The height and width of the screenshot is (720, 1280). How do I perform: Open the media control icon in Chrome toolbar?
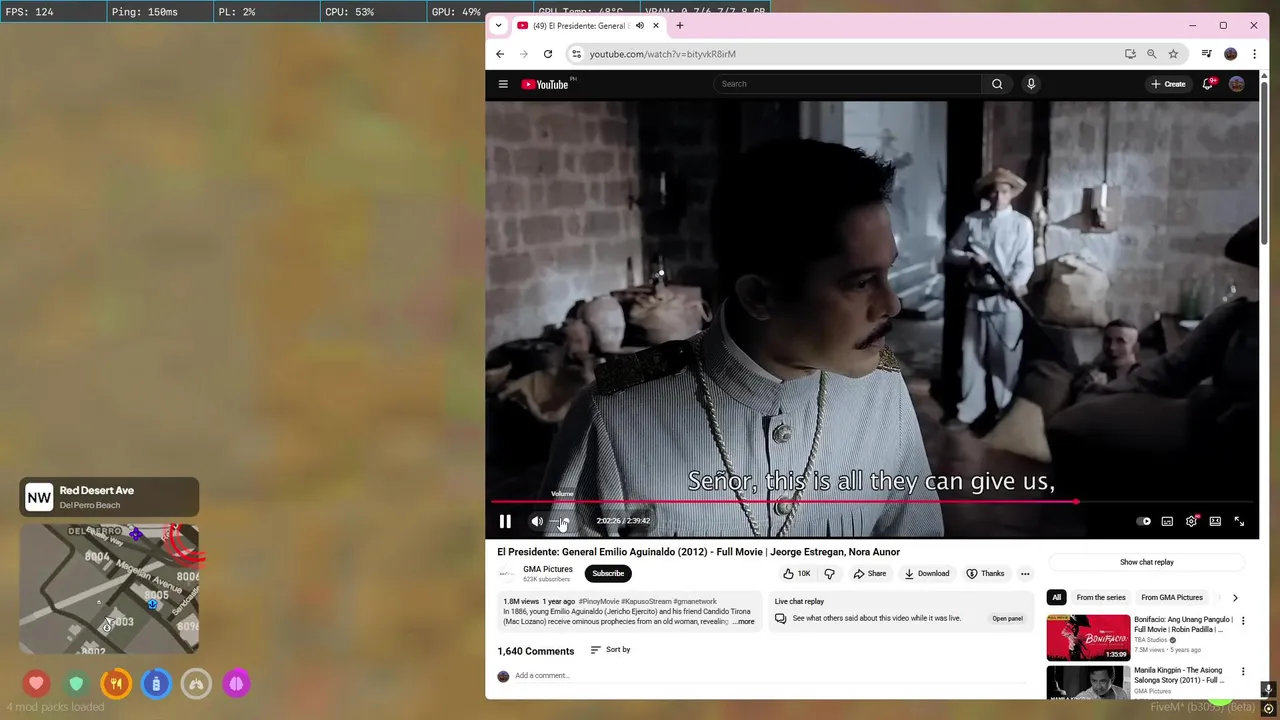coord(1207,54)
